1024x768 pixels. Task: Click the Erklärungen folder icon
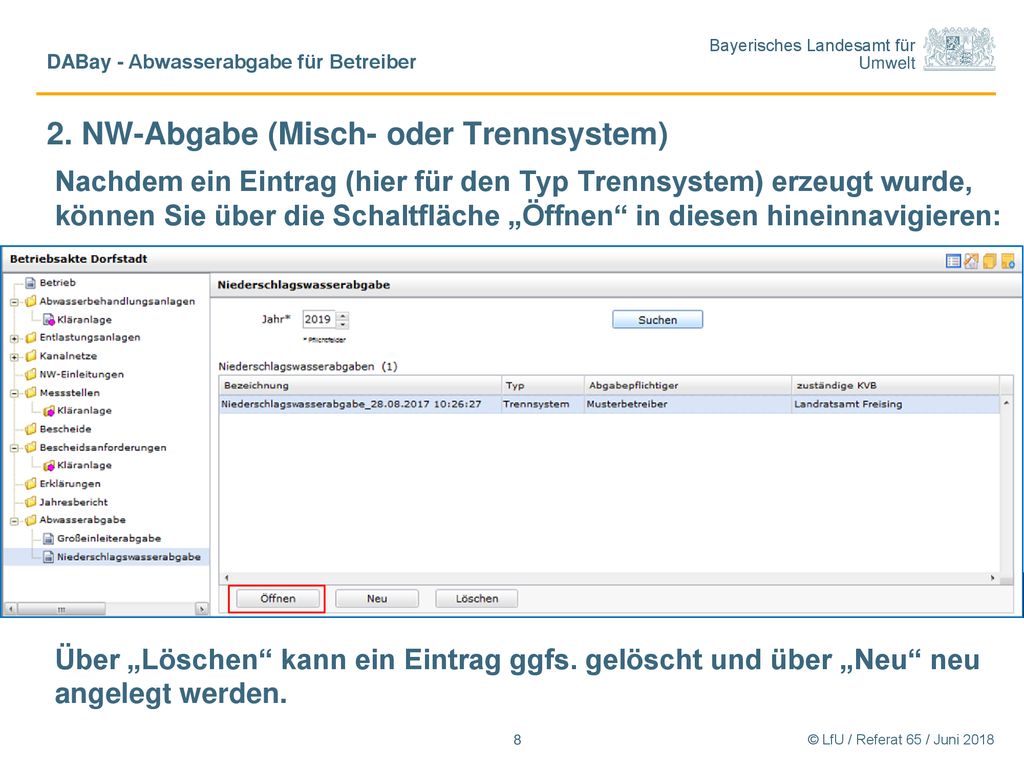(x=30, y=484)
